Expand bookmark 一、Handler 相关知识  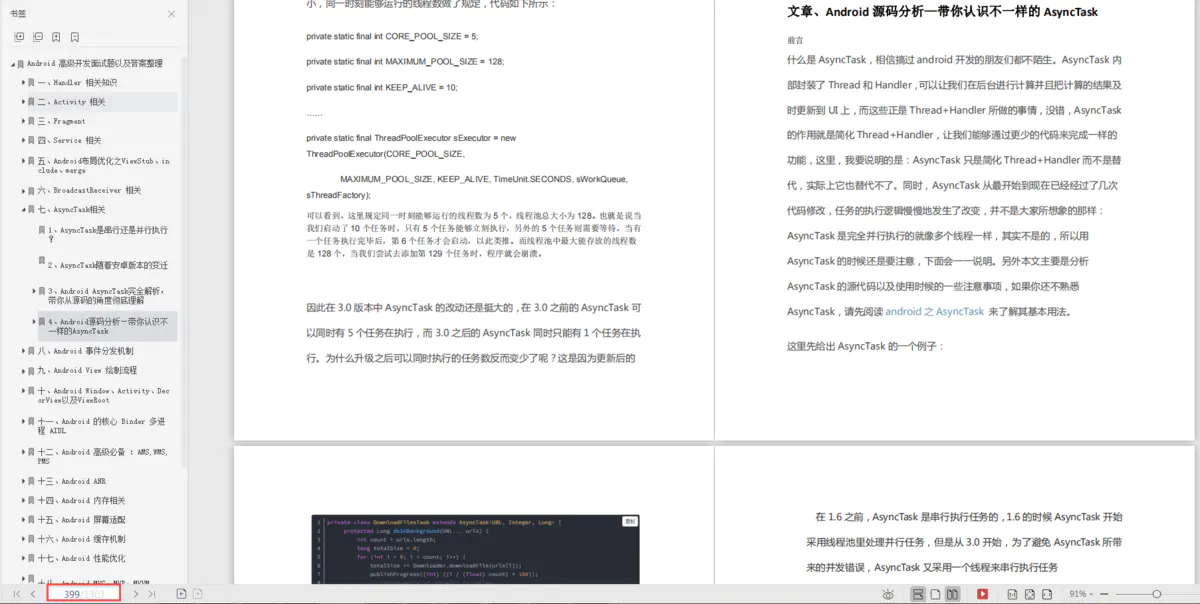tap(23, 83)
